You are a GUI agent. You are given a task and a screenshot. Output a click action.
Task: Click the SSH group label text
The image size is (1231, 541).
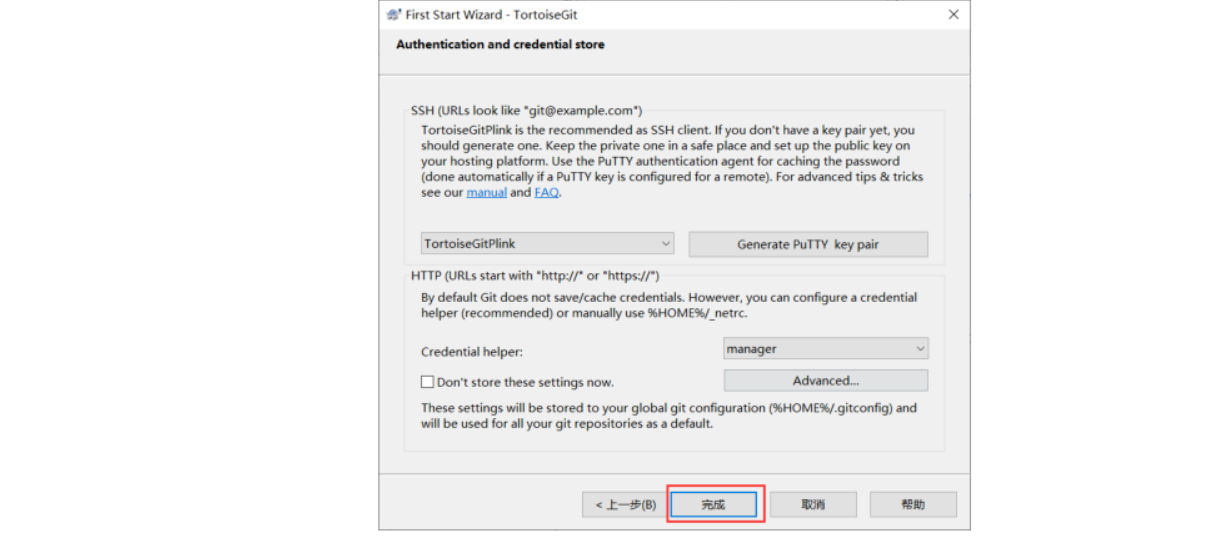[x=526, y=110]
